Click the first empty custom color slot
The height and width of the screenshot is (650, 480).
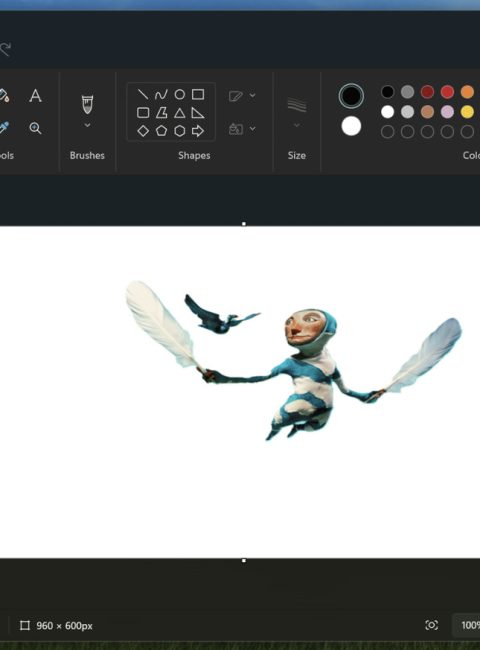tap(388, 132)
